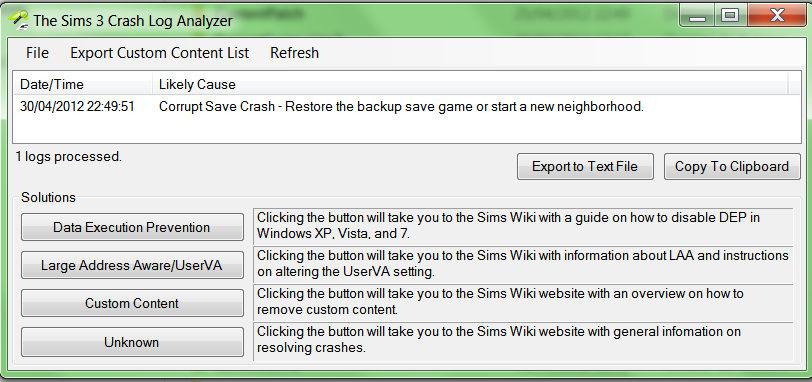This screenshot has height=382, width=812.
Task: Click Refresh in the menu bar
Action: pyautogui.click(x=294, y=53)
